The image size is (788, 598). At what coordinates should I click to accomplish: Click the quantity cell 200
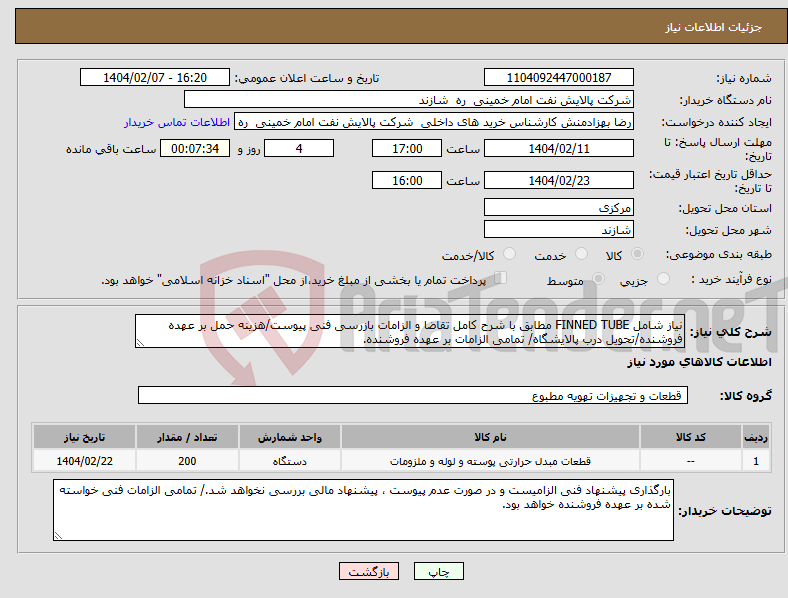(x=187, y=461)
